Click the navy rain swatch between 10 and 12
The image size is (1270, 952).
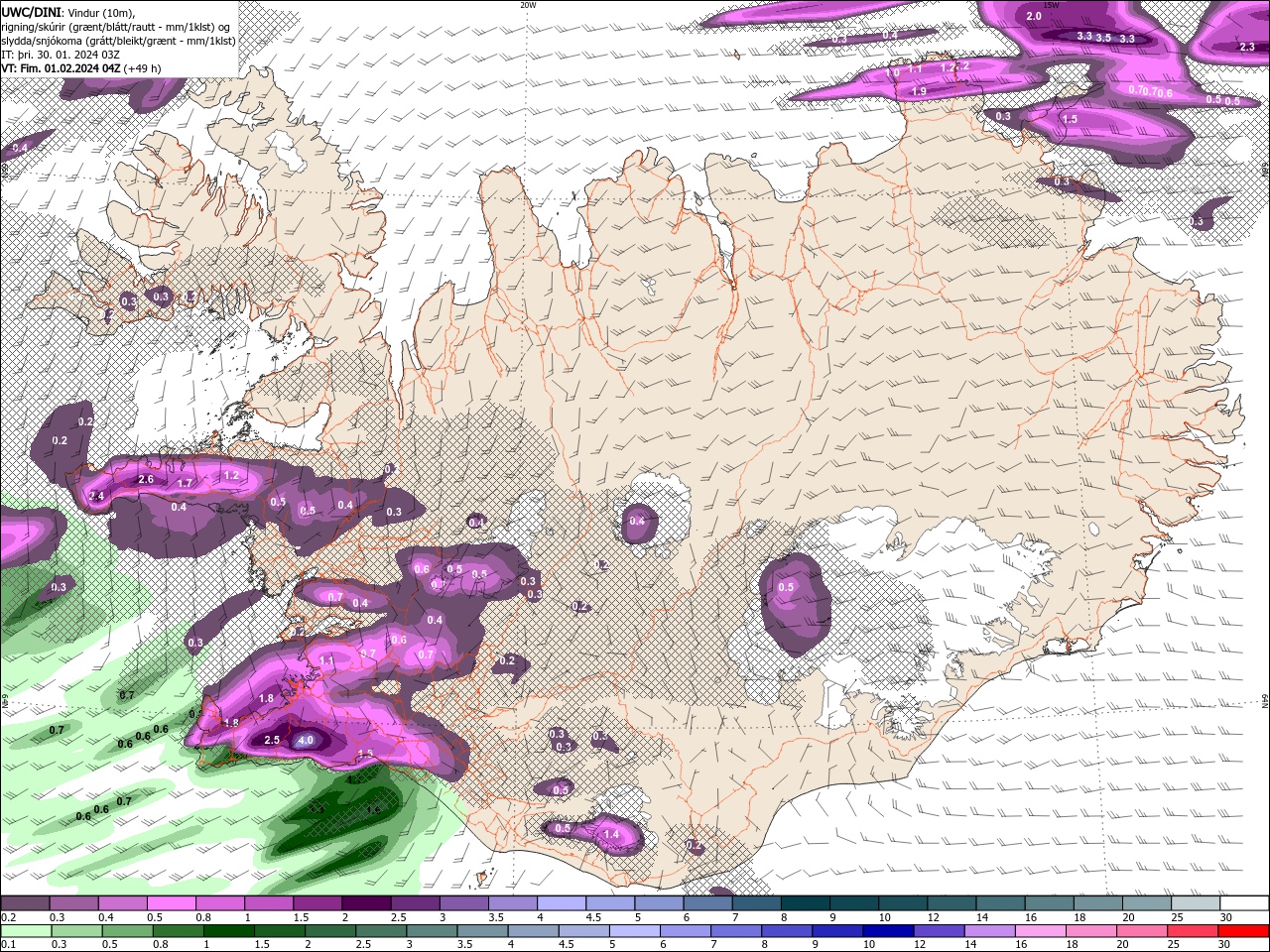[889, 931]
